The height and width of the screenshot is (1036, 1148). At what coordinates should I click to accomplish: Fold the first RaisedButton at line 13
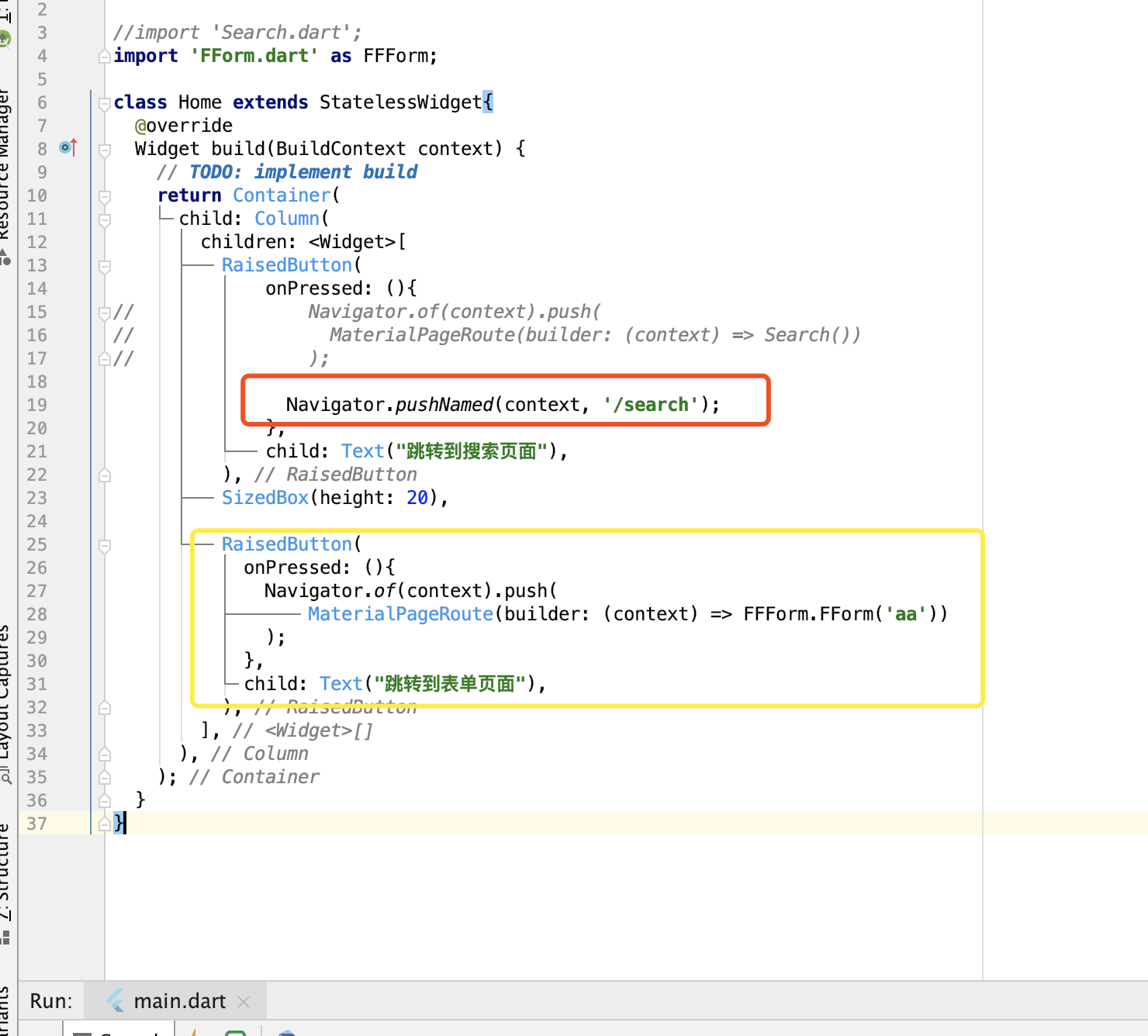coord(105,266)
